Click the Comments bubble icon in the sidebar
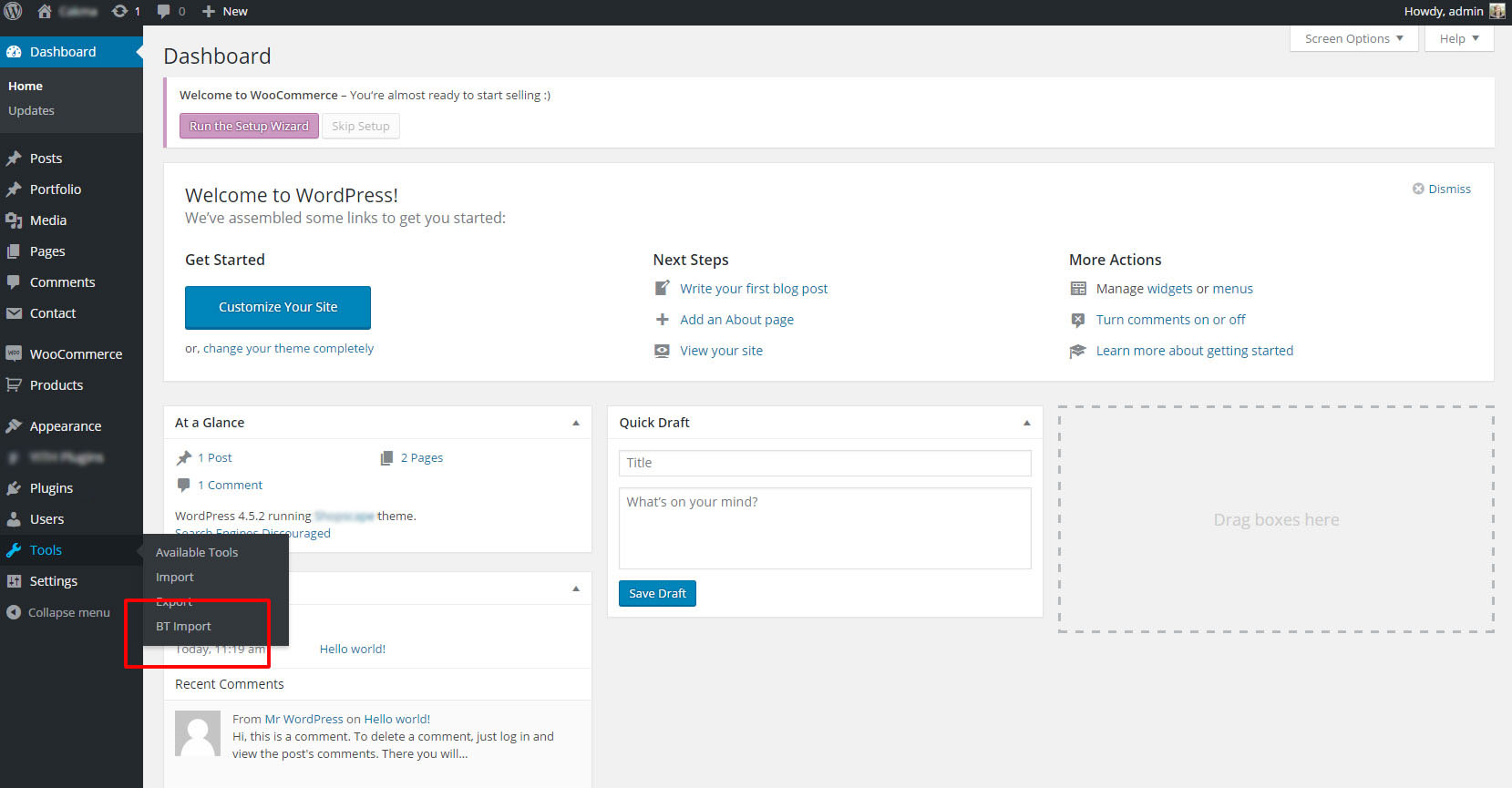 (14, 282)
